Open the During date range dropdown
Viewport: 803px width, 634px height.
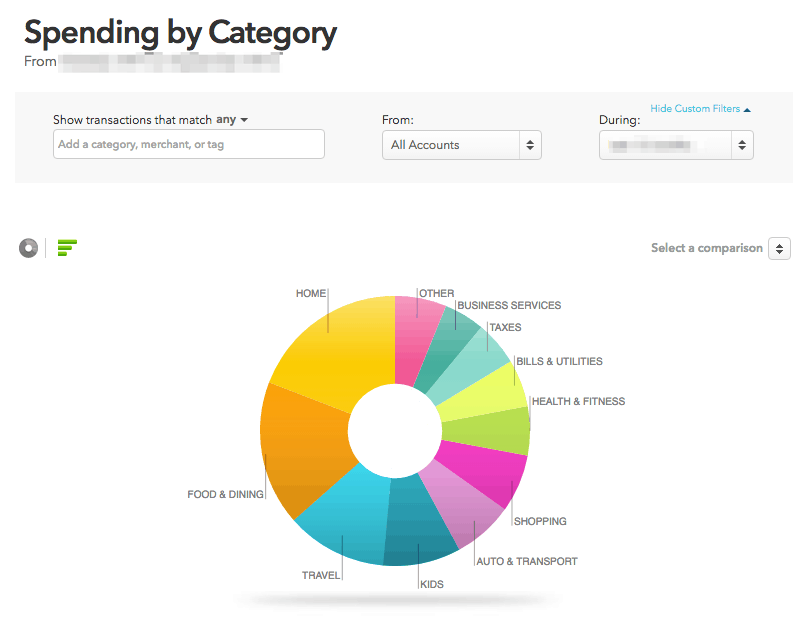[676, 145]
